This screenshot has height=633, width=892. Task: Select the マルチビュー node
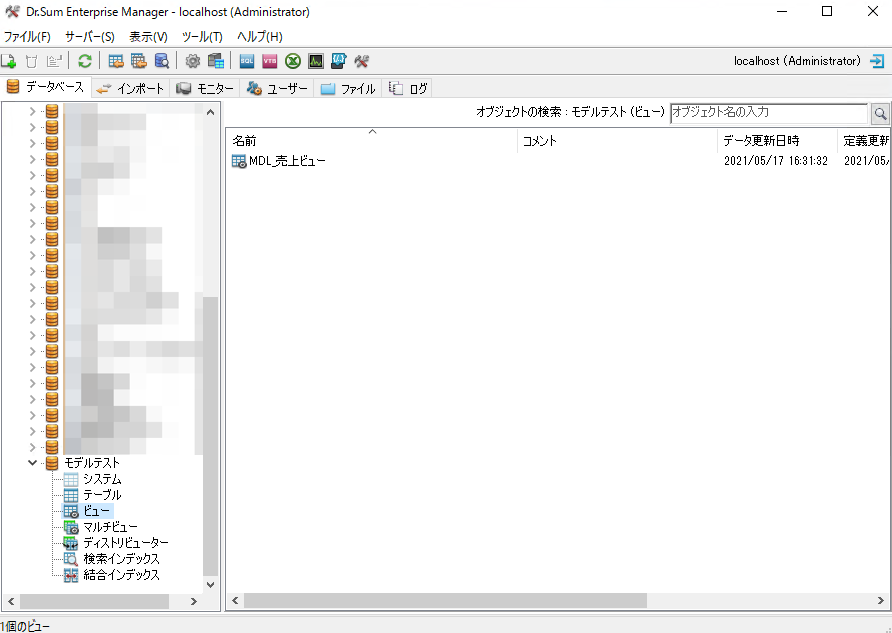click(110, 527)
